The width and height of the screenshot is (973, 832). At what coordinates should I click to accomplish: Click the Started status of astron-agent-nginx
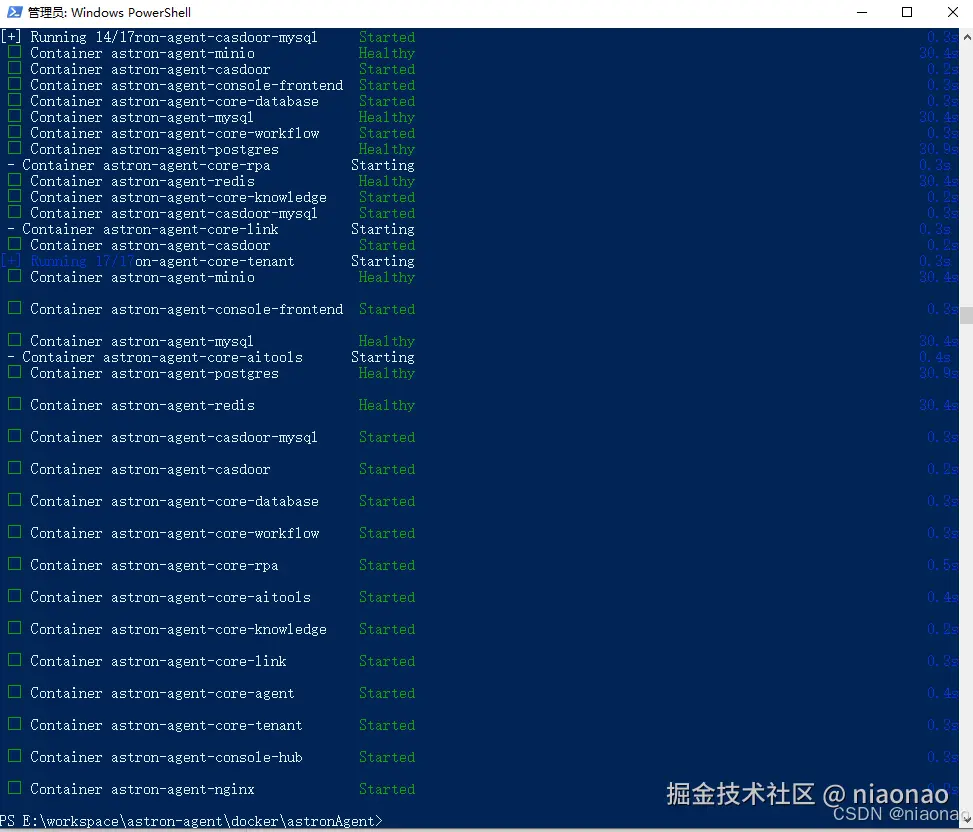tap(387, 789)
